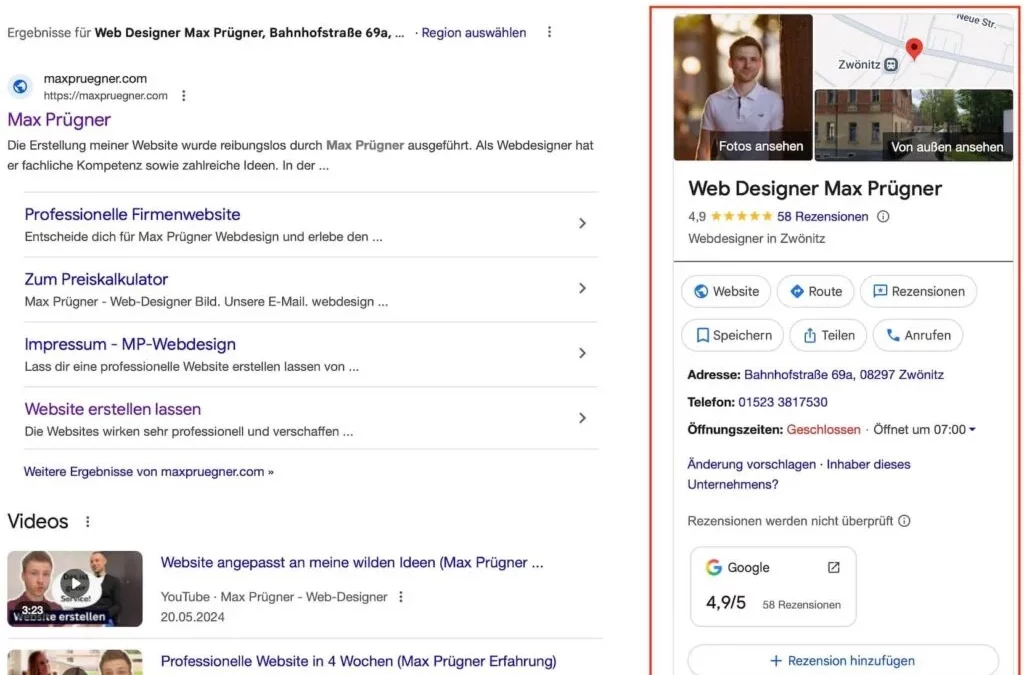The height and width of the screenshot is (675, 1024).
Task: Click the globe favicon for maxpruegner.com
Action: [x=20, y=86]
